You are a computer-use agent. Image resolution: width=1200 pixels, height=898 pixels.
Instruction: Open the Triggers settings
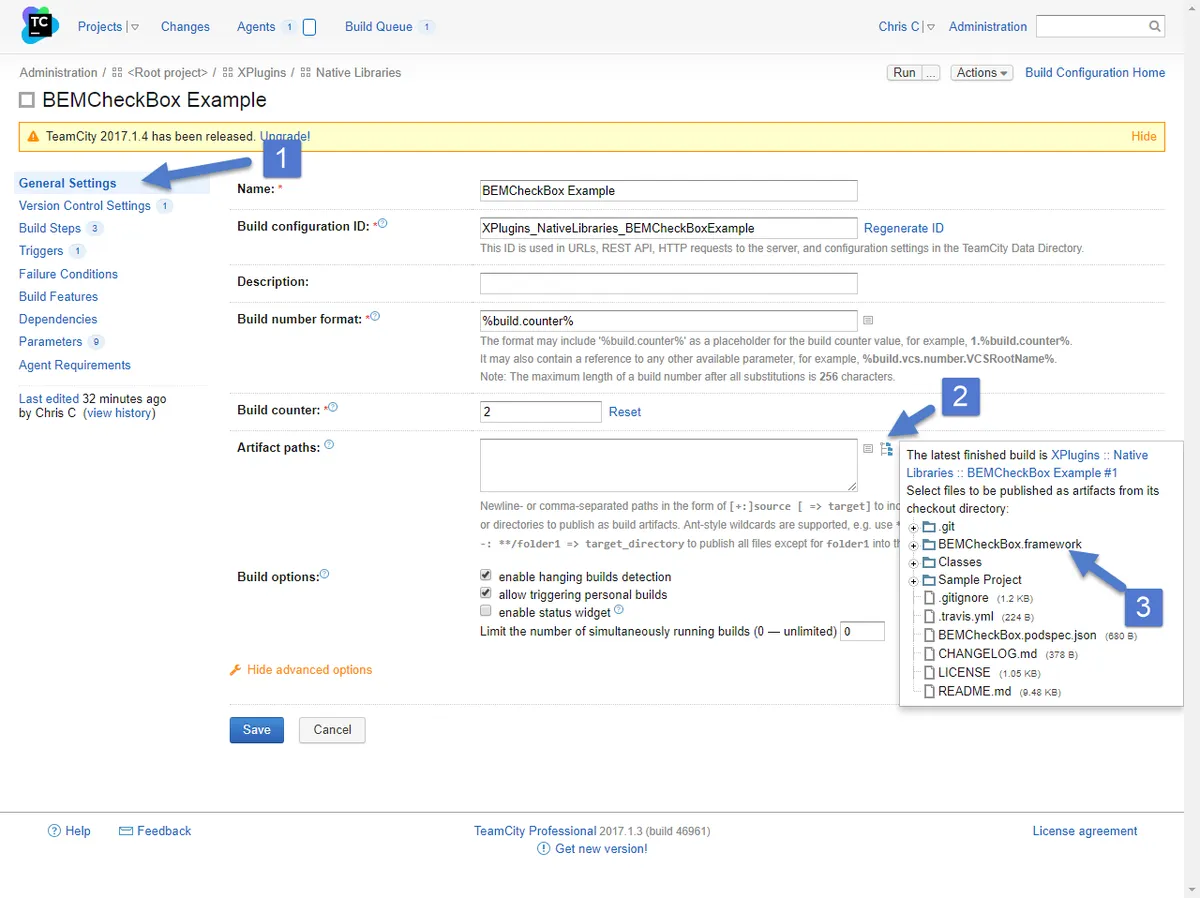coord(41,251)
